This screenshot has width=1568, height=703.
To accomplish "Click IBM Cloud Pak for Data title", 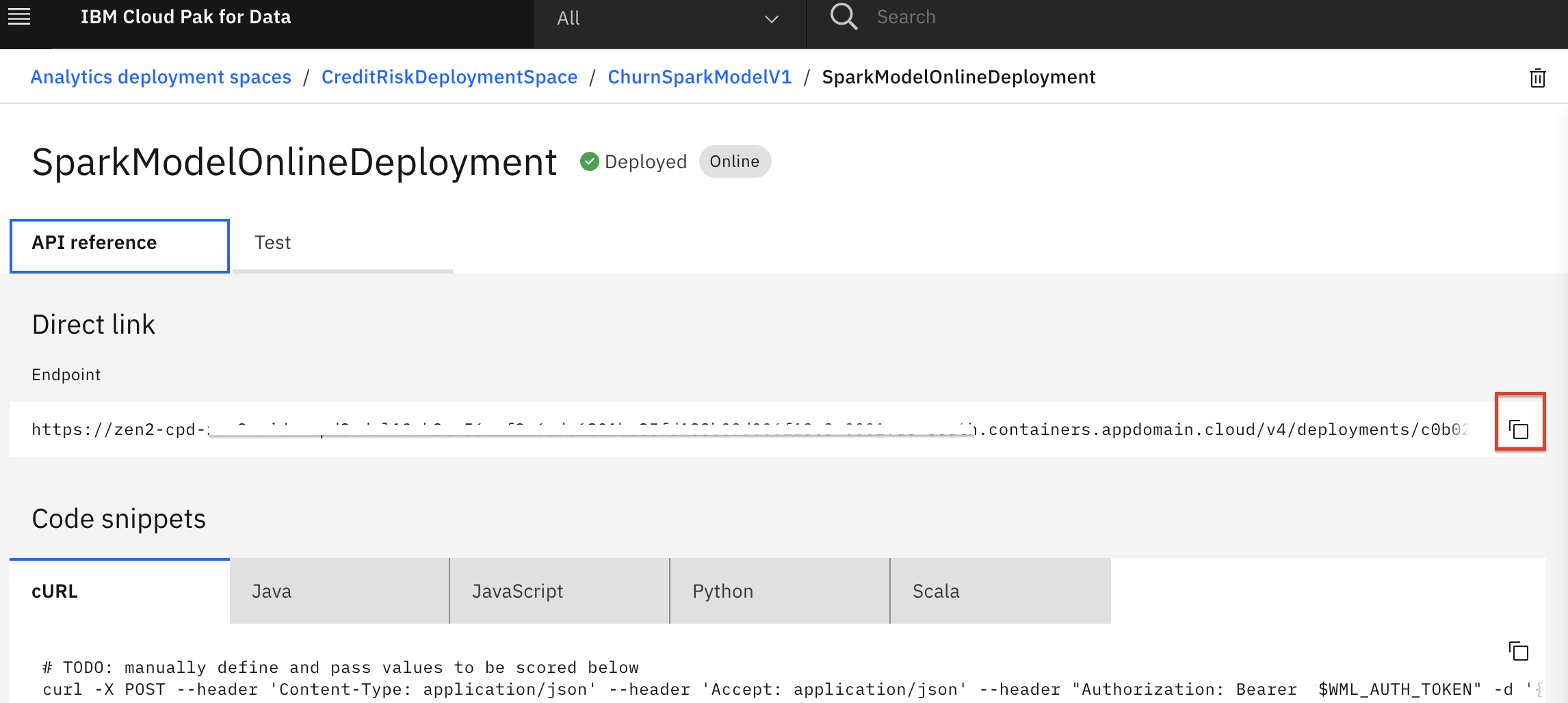I will click(x=185, y=17).
